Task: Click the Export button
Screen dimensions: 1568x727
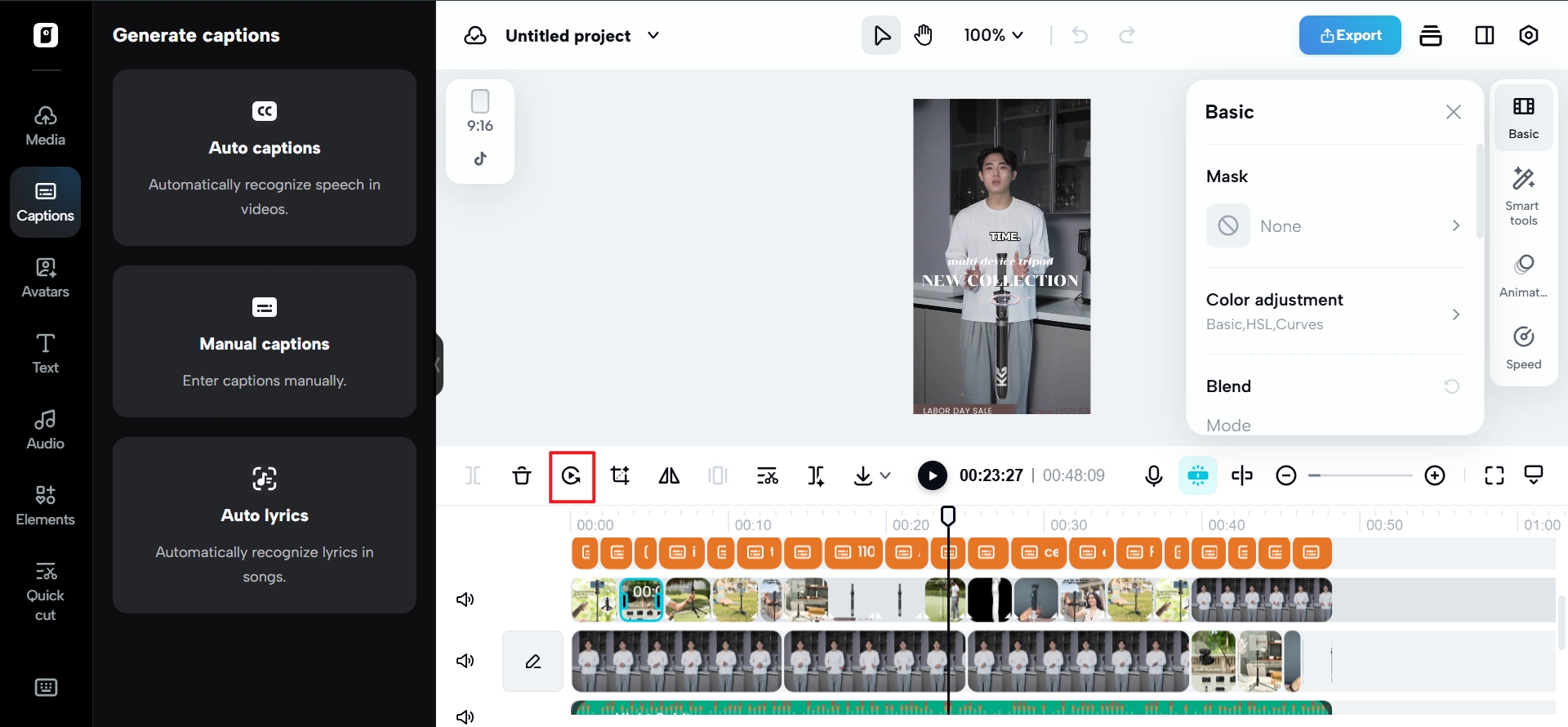Action: 1350,35
